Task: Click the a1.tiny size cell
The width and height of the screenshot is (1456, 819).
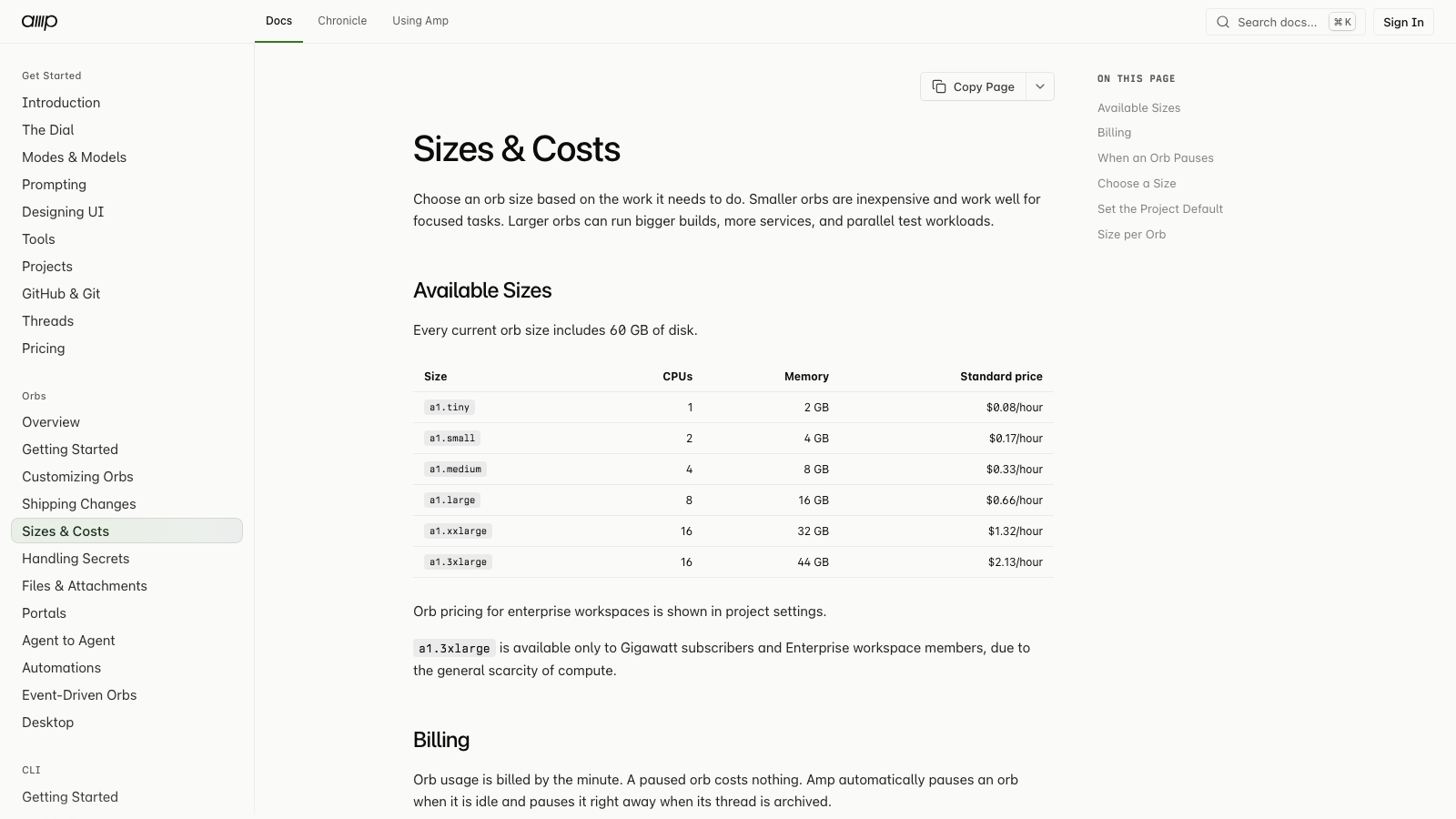Action: pos(450,408)
